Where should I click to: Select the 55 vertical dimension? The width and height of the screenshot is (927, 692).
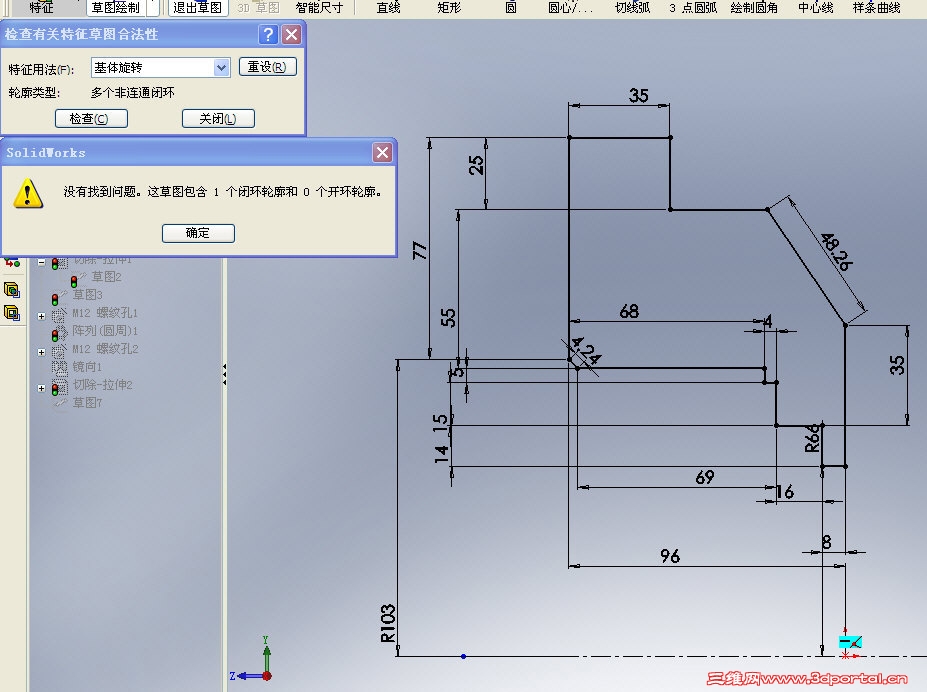448,317
